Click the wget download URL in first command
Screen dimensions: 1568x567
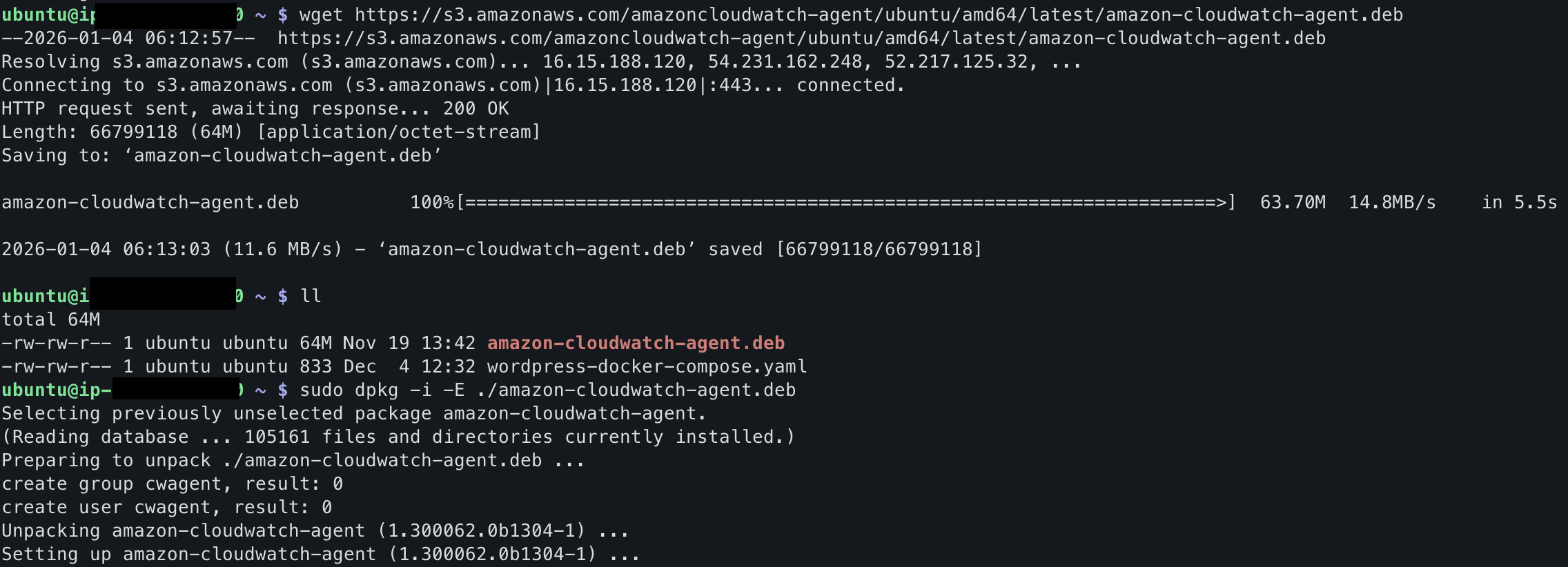[879, 14]
